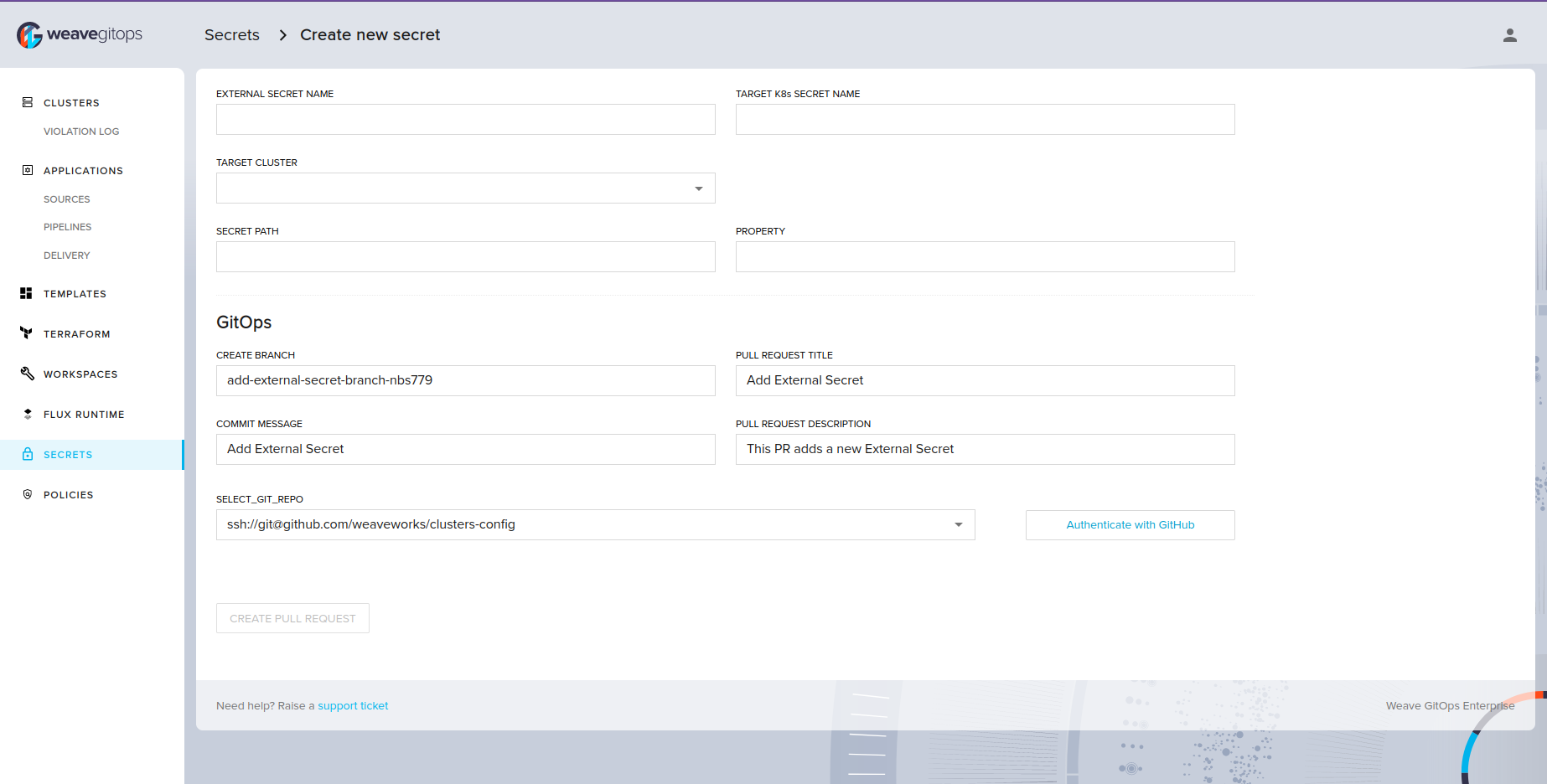Click the Templates sidebar icon

(26, 293)
